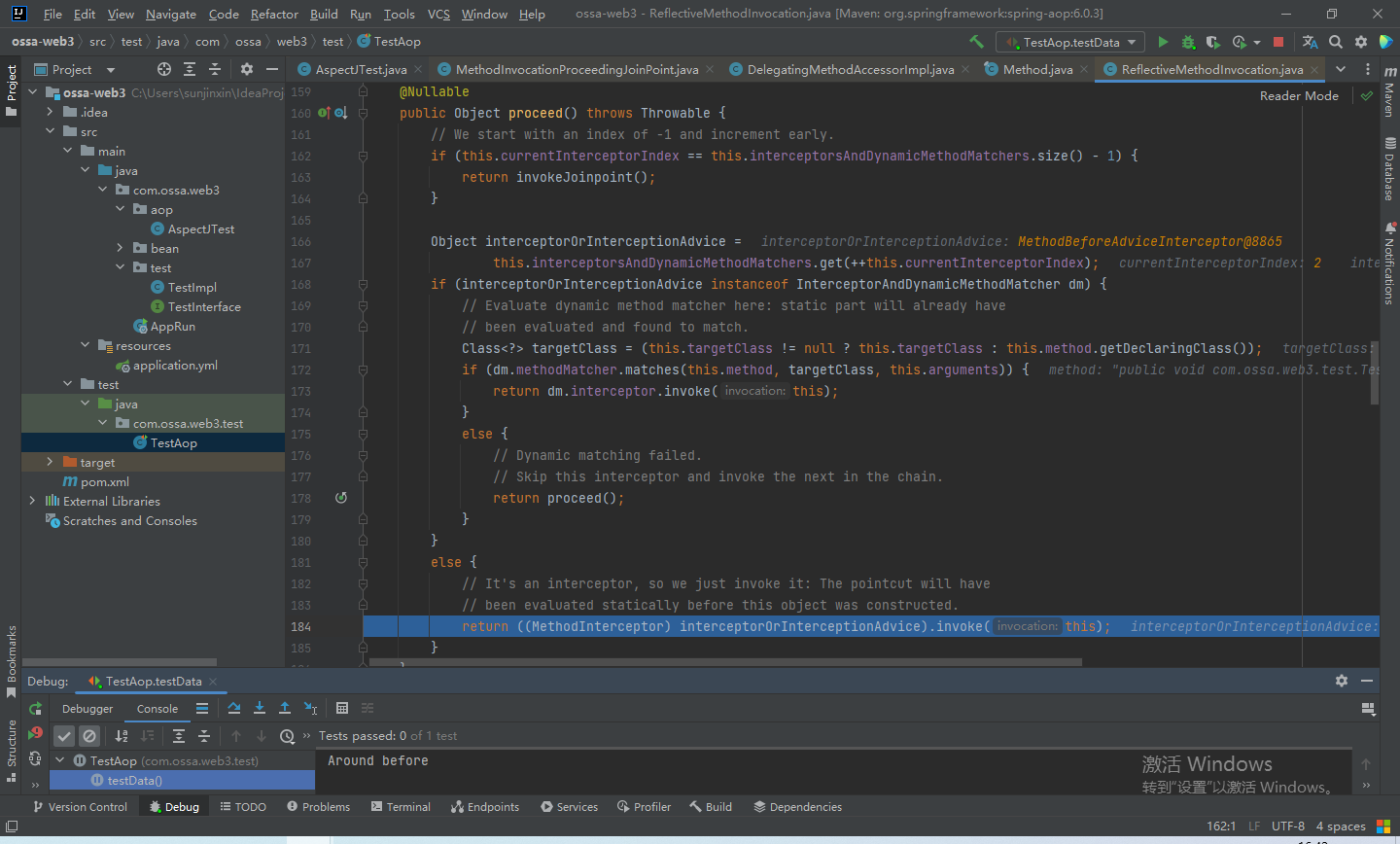The image size is (1400, 844).
Task: Toggle the Bookmarks tool window stripe button
Action: tap(11, 661)
